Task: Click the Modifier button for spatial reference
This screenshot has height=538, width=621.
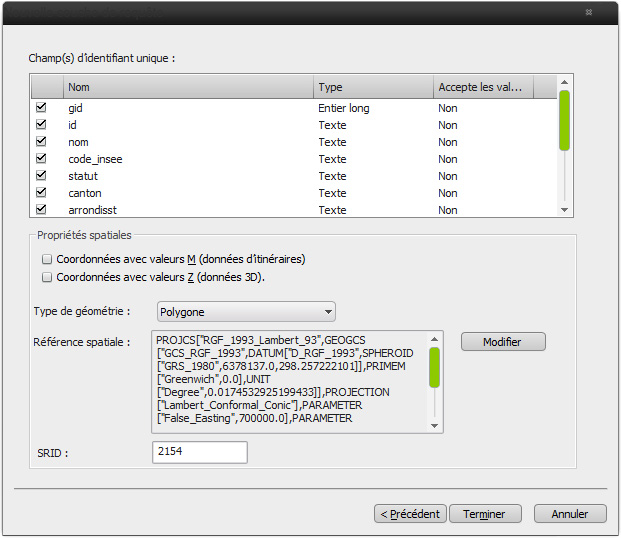Action: click(503, 342)
